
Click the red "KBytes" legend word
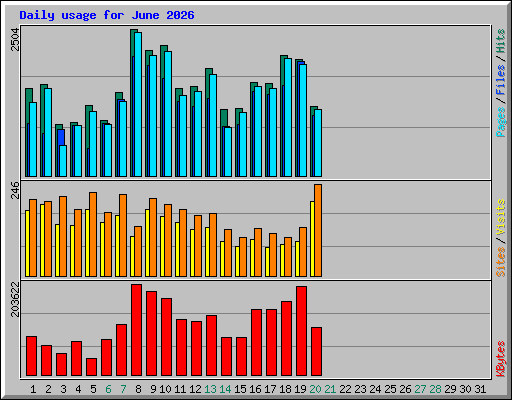tap(500, 359)
